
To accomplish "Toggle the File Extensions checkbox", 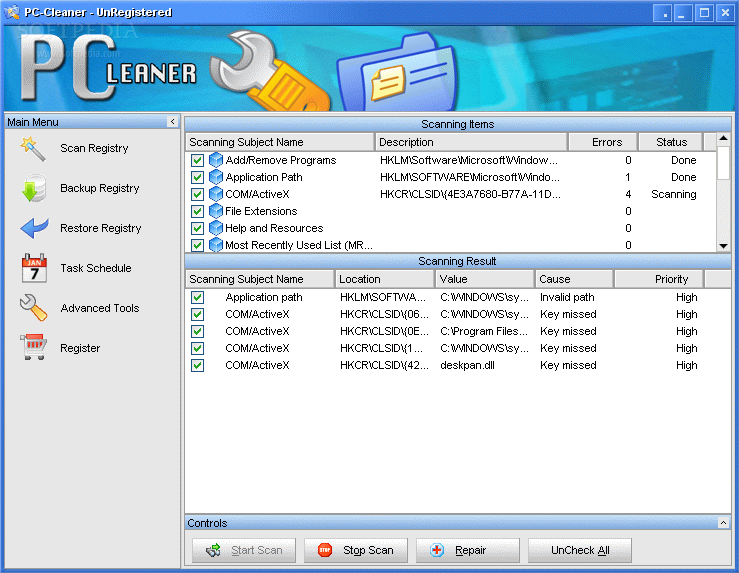I will pyautogui.click(x=197, y=211).
